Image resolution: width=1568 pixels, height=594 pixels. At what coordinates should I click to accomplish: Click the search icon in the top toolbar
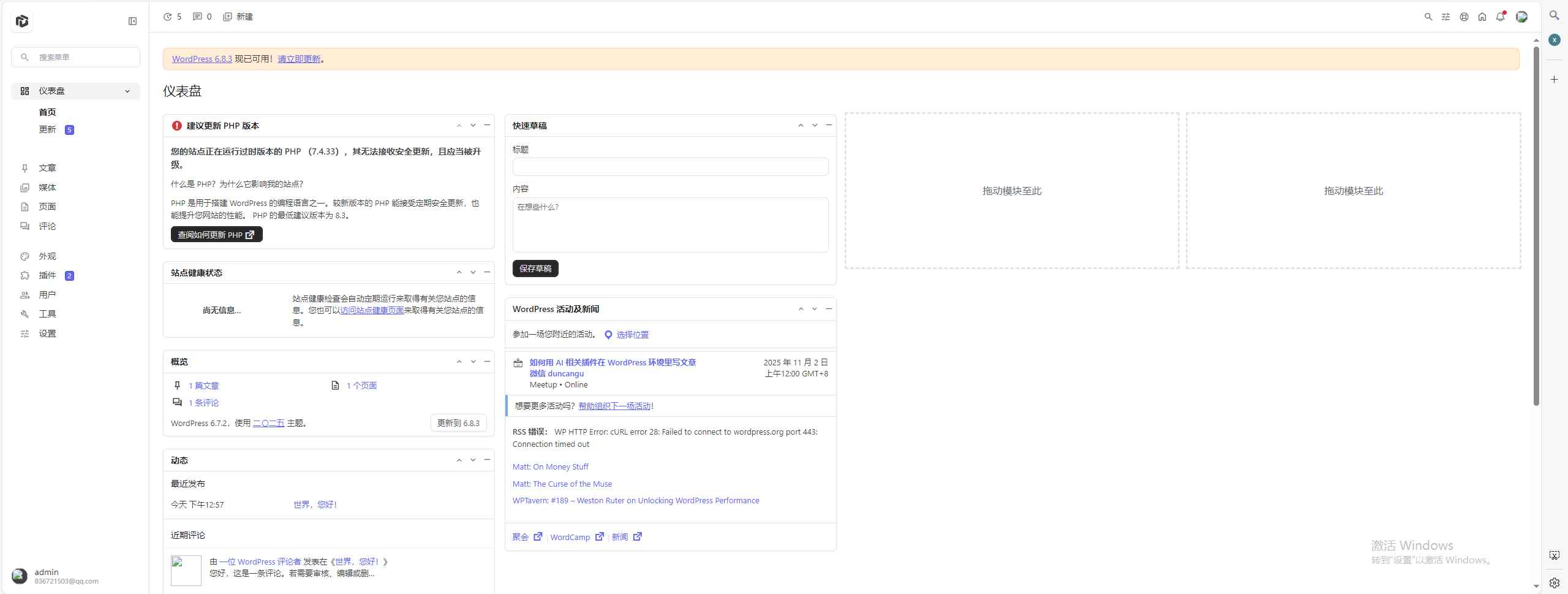[x=1428, y=17]
